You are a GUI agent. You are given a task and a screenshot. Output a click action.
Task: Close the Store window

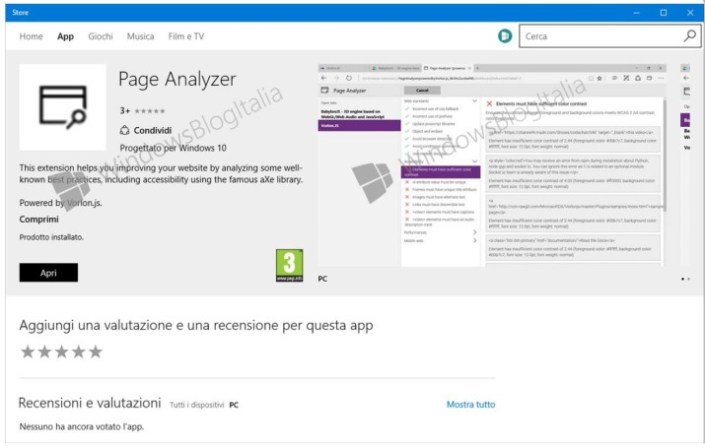pos(690,13)
